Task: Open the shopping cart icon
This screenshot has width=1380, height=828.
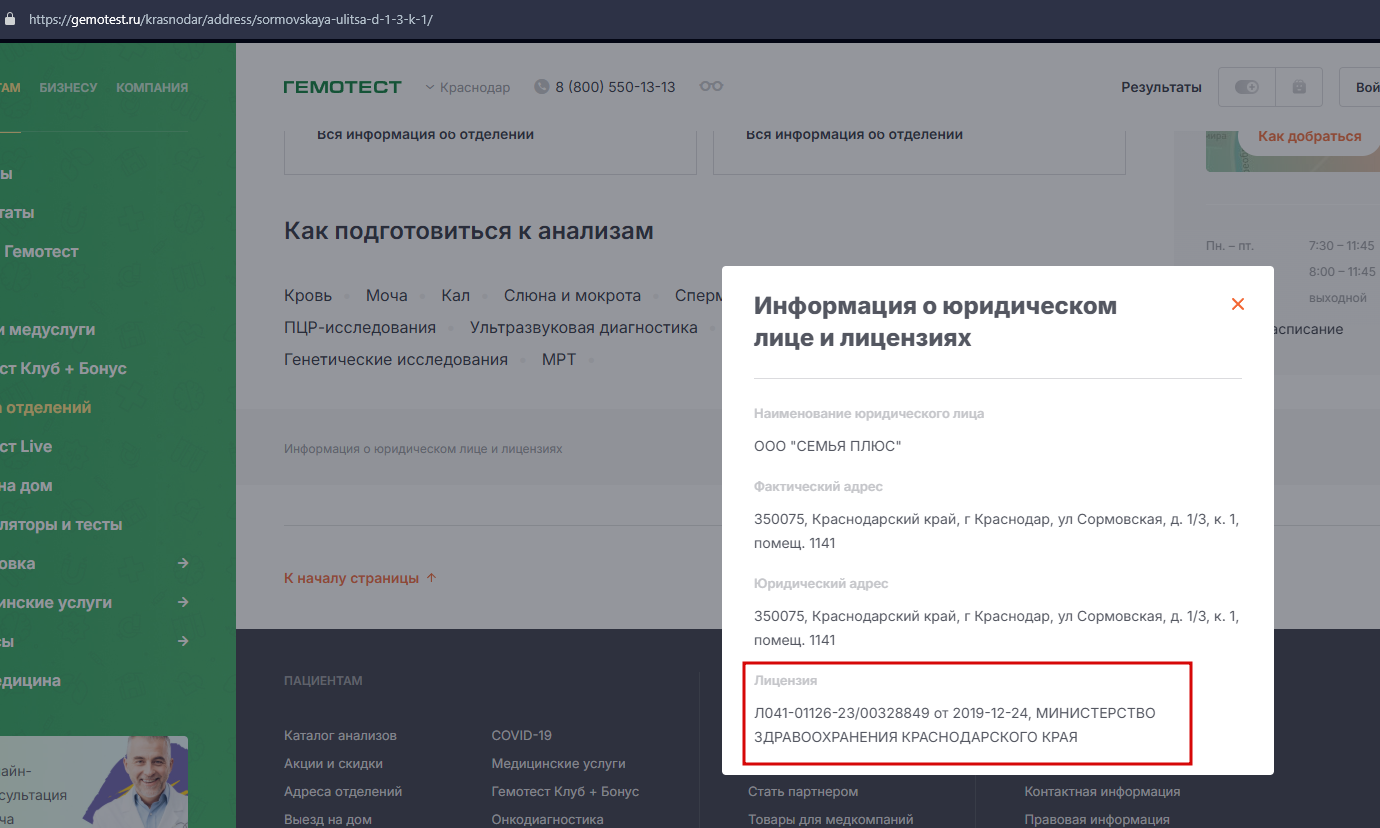Action: click(x=1299, y=87)
